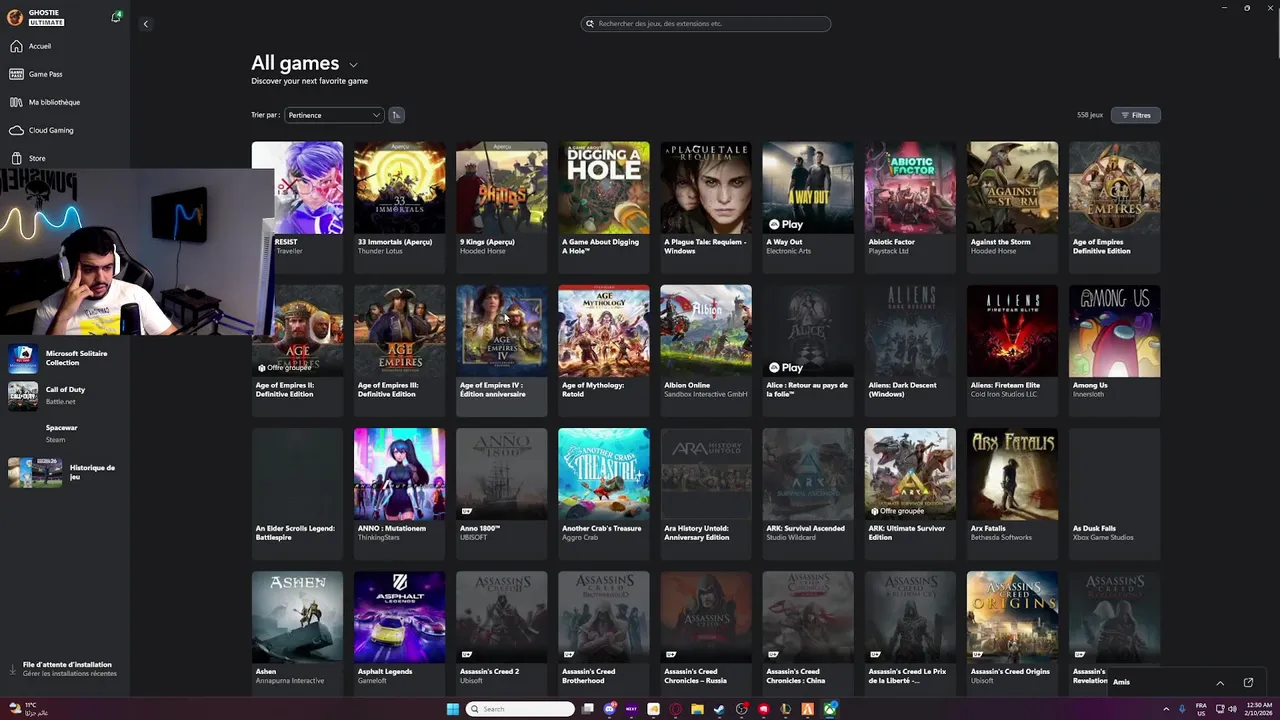
Task: Open Another Crab's Treasure cover
Action: pos(604,474)
